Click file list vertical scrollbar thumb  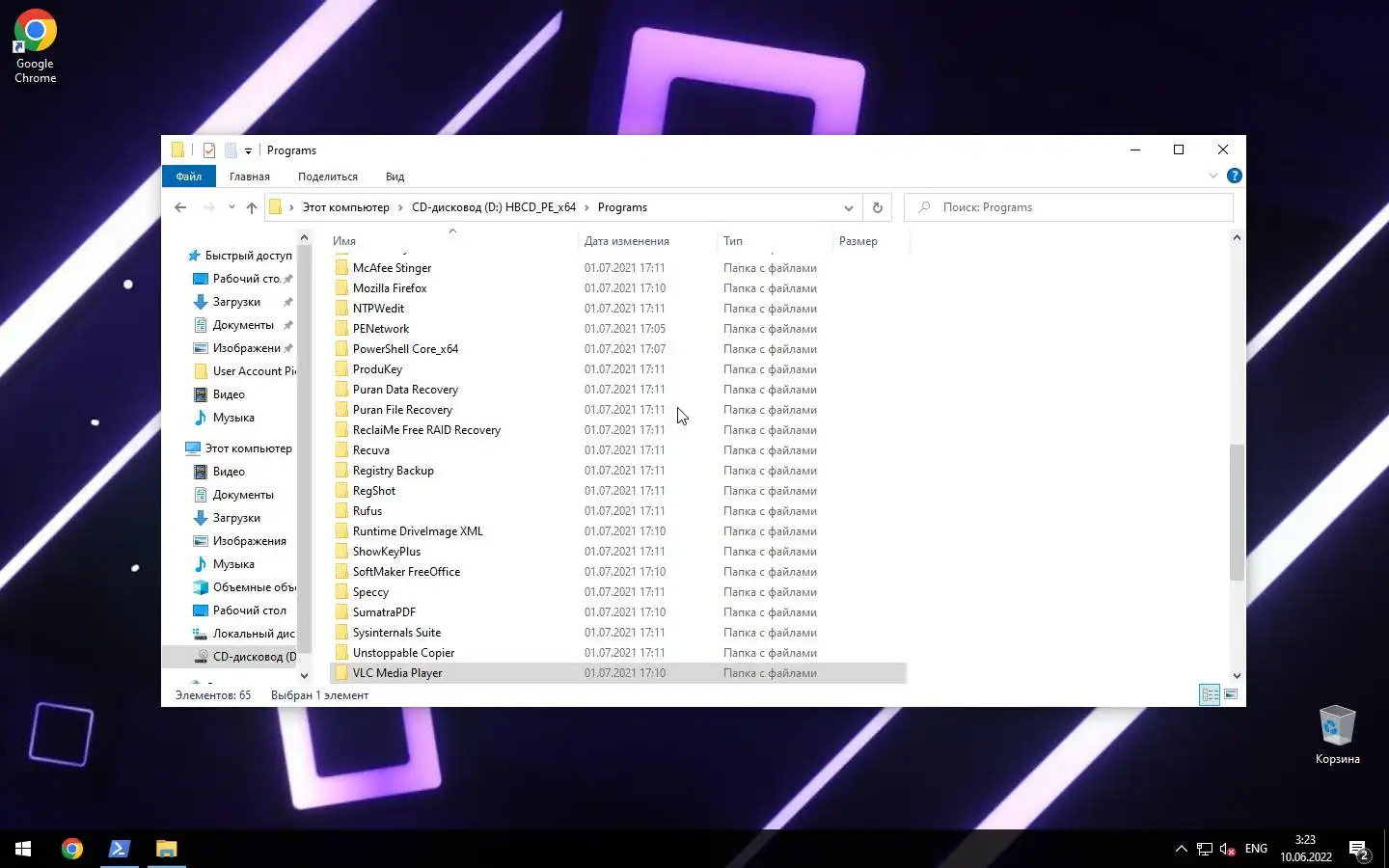tap(1237, 512)
